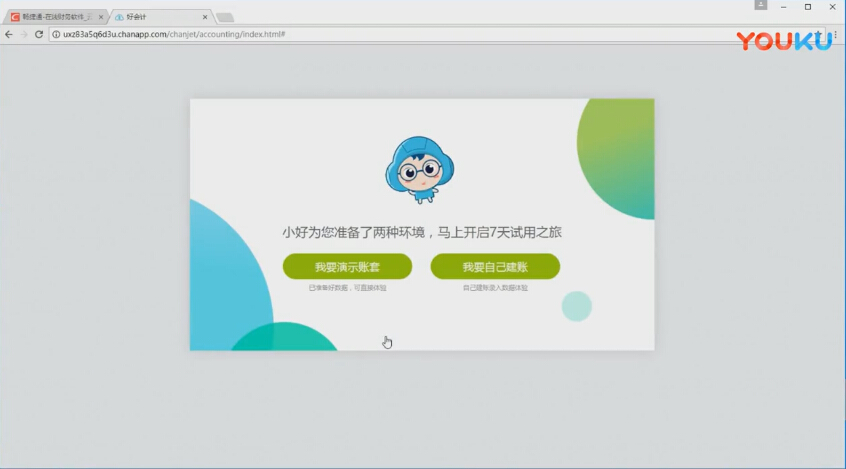Click the 我要自己建账 create account button
This screenshot has height=469, width=846.
tap(495, 267)
